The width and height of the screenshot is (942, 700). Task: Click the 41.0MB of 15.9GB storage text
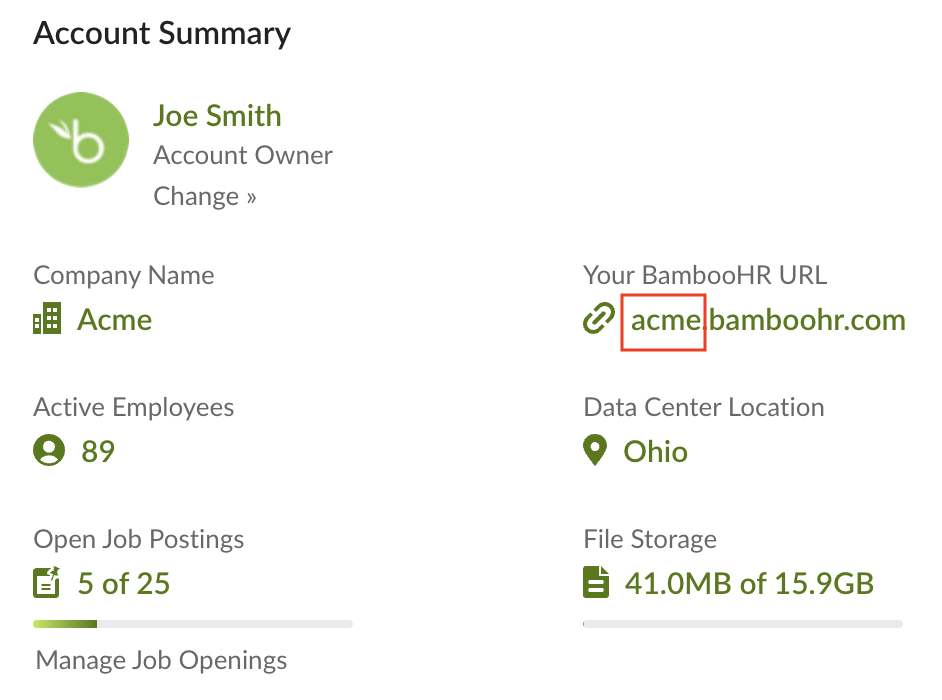(x=748, y=583)
